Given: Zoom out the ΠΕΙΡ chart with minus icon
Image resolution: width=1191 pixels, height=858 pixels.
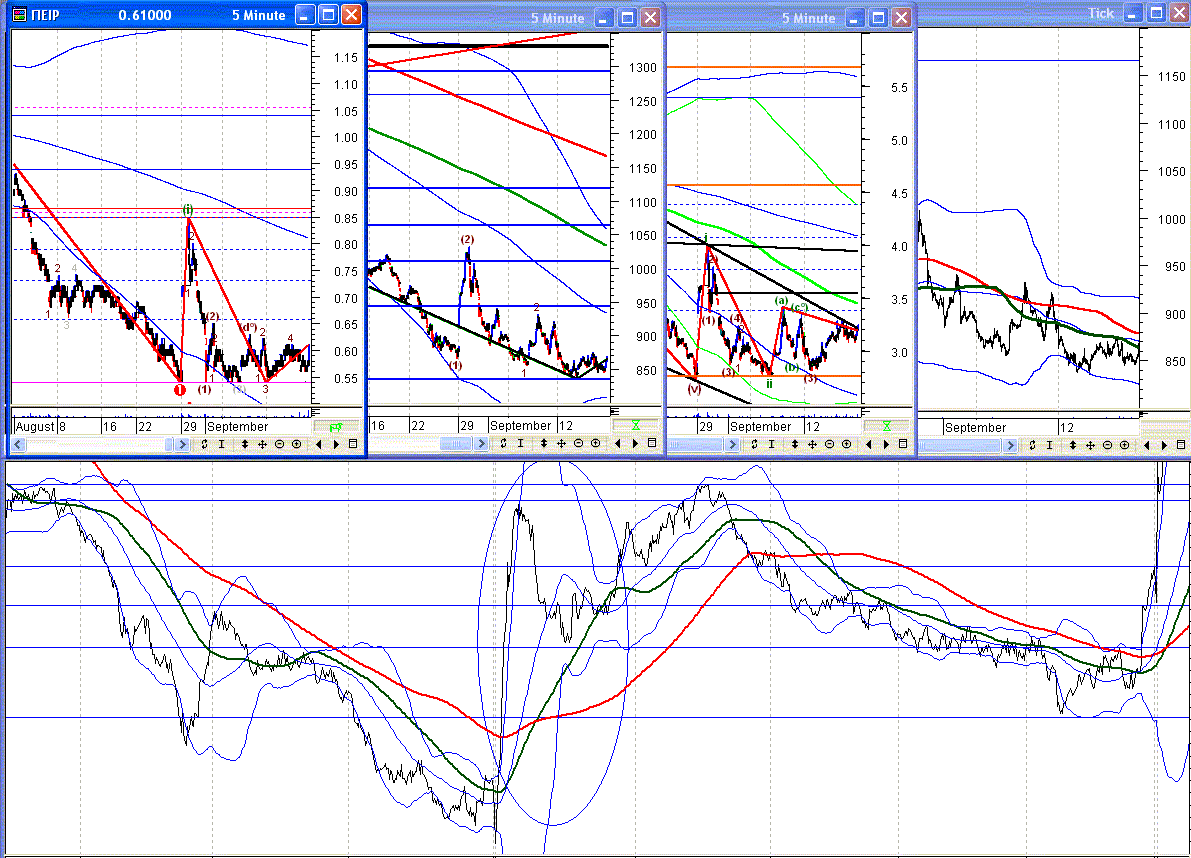Looking at the screenshot, I should pos(280,444).
